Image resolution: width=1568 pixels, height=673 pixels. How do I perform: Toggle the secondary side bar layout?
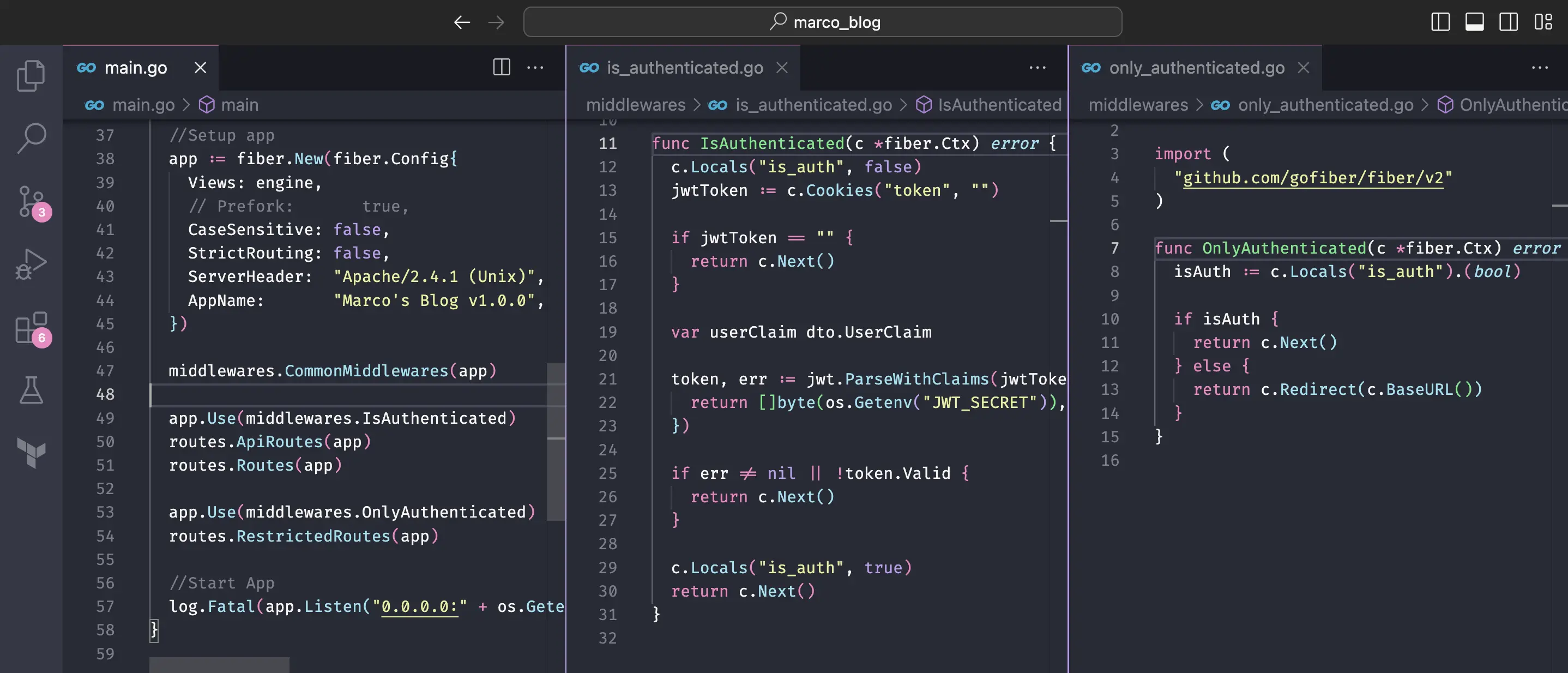pos(1509,22)
